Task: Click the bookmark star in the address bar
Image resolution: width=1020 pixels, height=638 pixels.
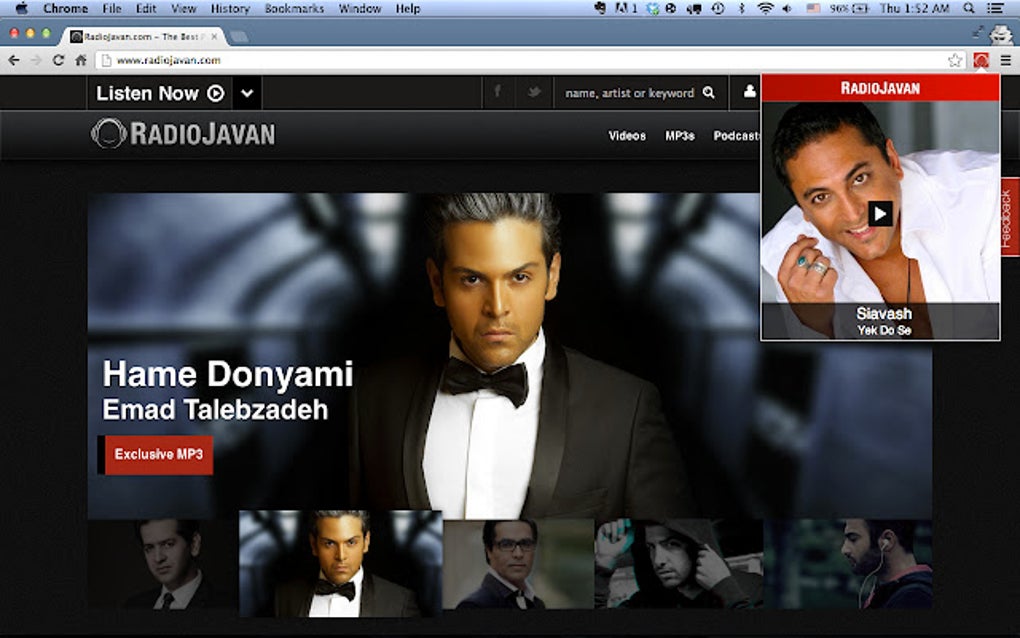Action: click(953, 58)
